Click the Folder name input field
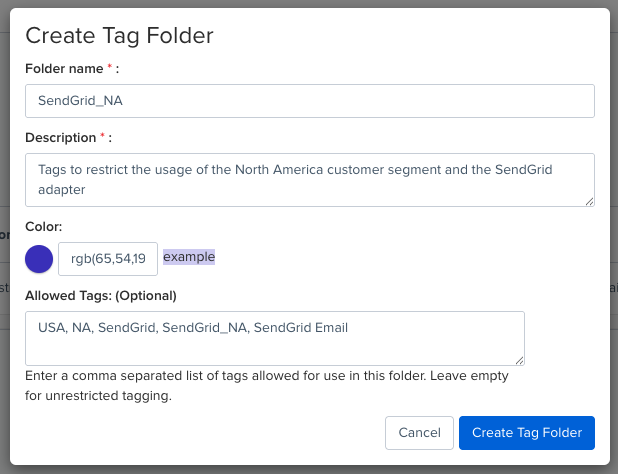Image resolution: width=618 pixels, height=474 pixels. pyautogui.click(x=310, y=101)
